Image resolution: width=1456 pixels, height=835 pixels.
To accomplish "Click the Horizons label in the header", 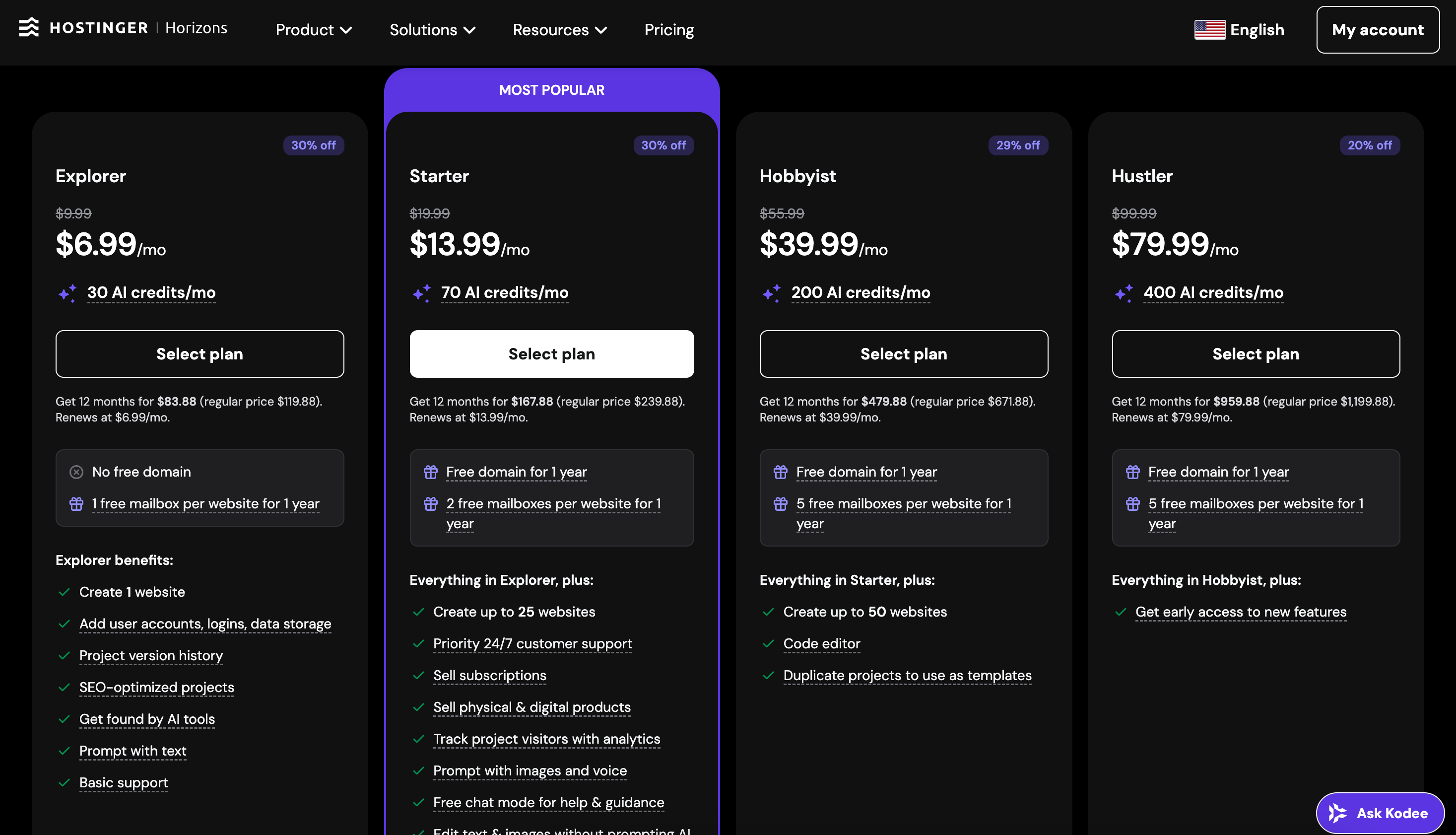I will pyautogui.click(x=196, y=27).
